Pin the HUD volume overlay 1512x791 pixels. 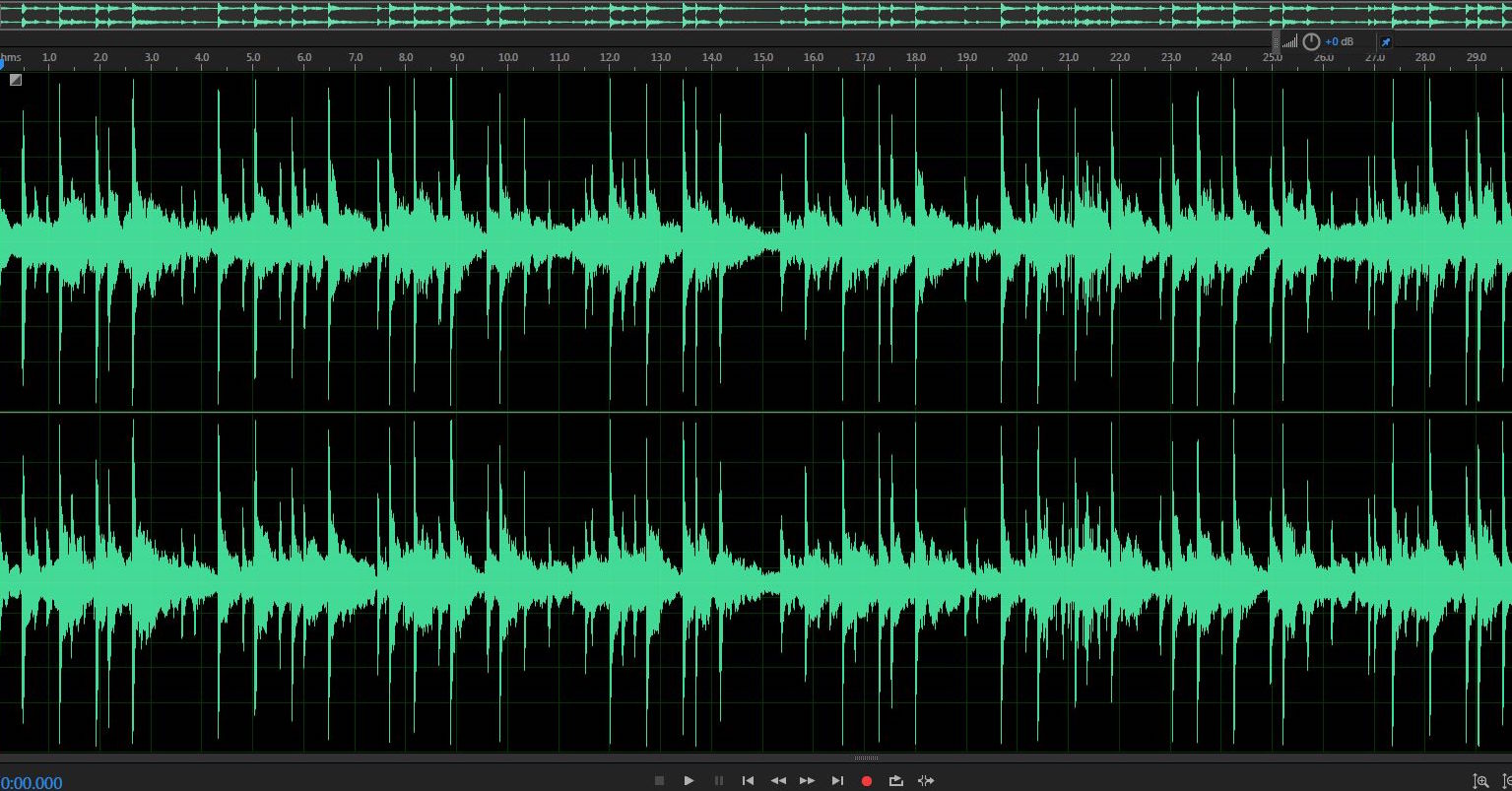pyautogui.click(x=1386, y=42)
